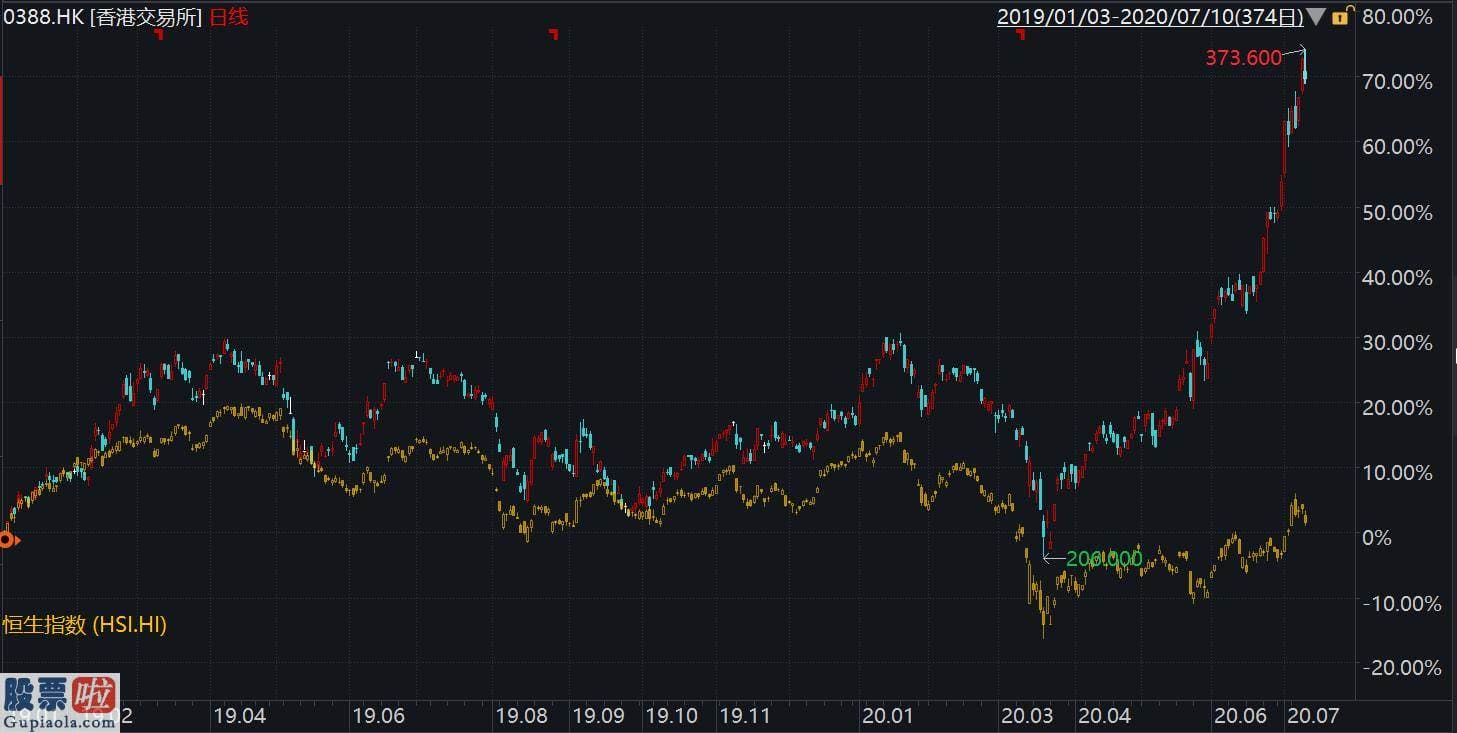Click the 19.08 date label

point(522,716)
